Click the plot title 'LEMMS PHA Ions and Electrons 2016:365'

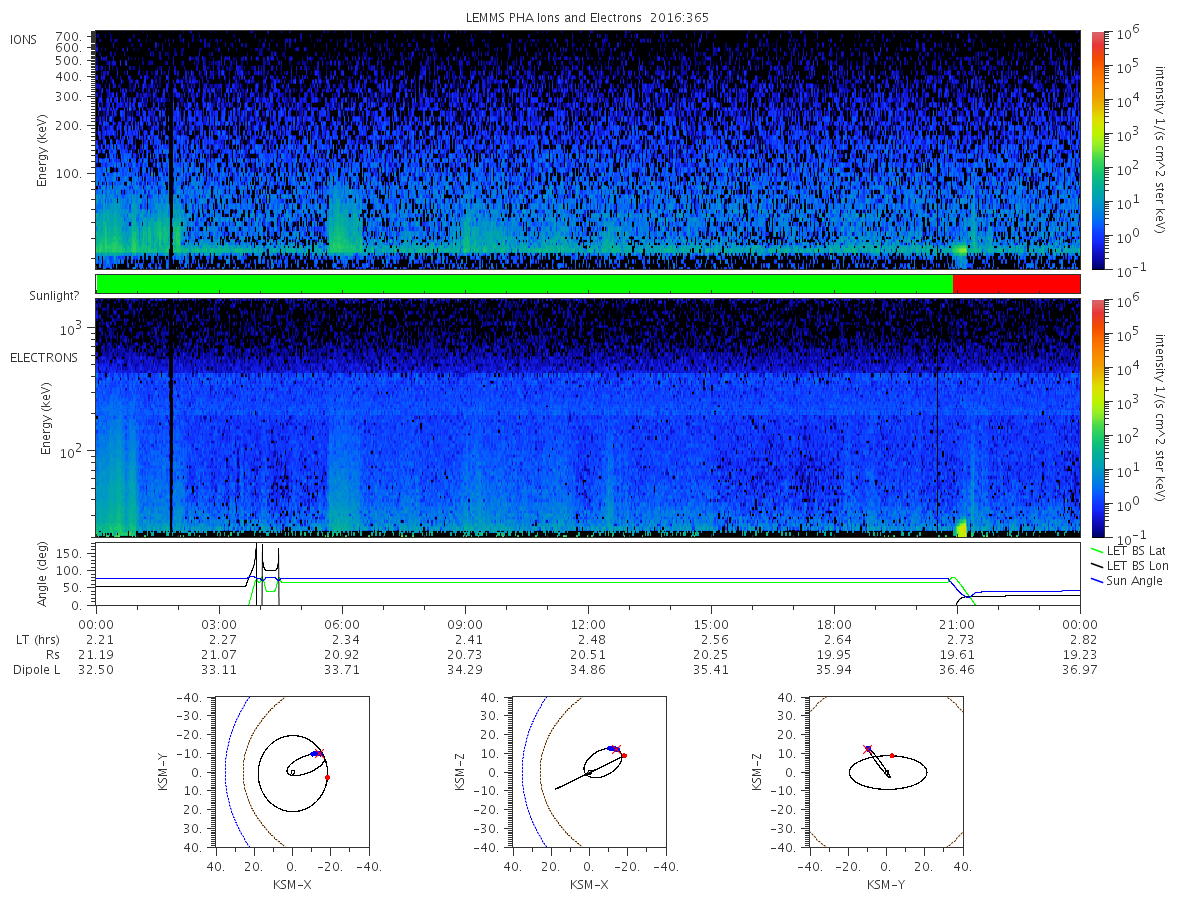coord(589,18)
